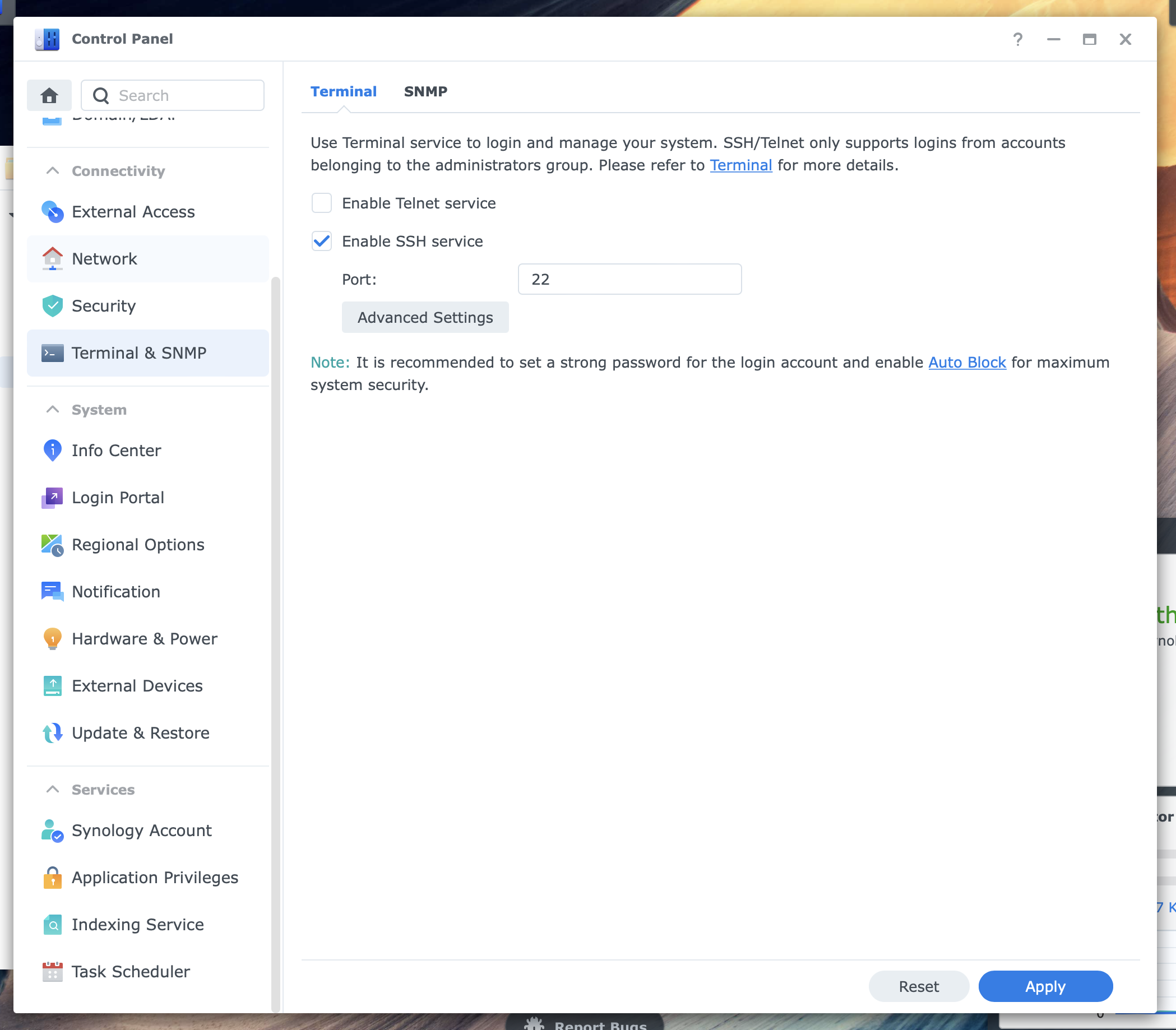Click the Info Center icon
This screenshot has height=1030, width=1176.
coord(52,451)
